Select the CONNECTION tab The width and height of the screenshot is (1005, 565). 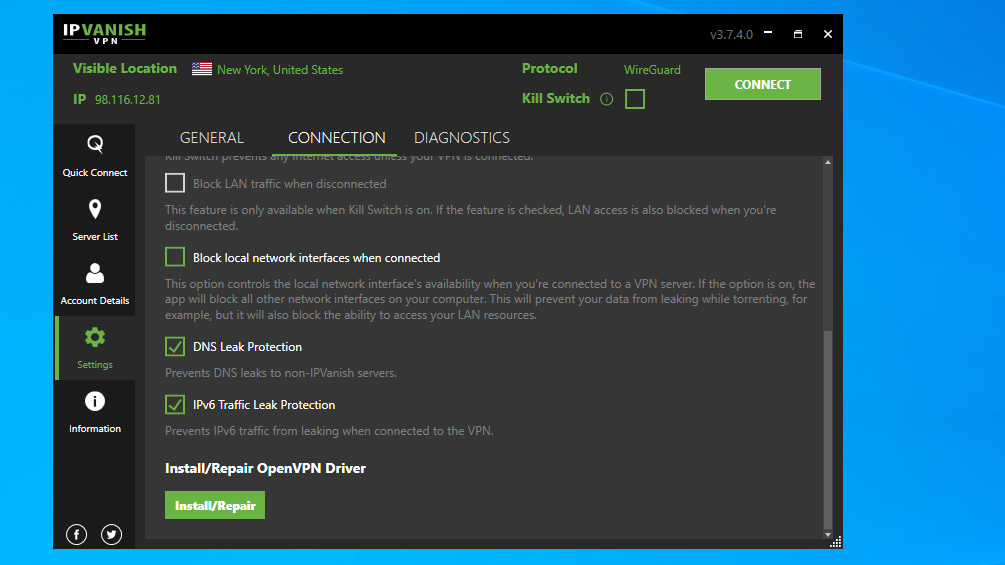tap(336, 138)
